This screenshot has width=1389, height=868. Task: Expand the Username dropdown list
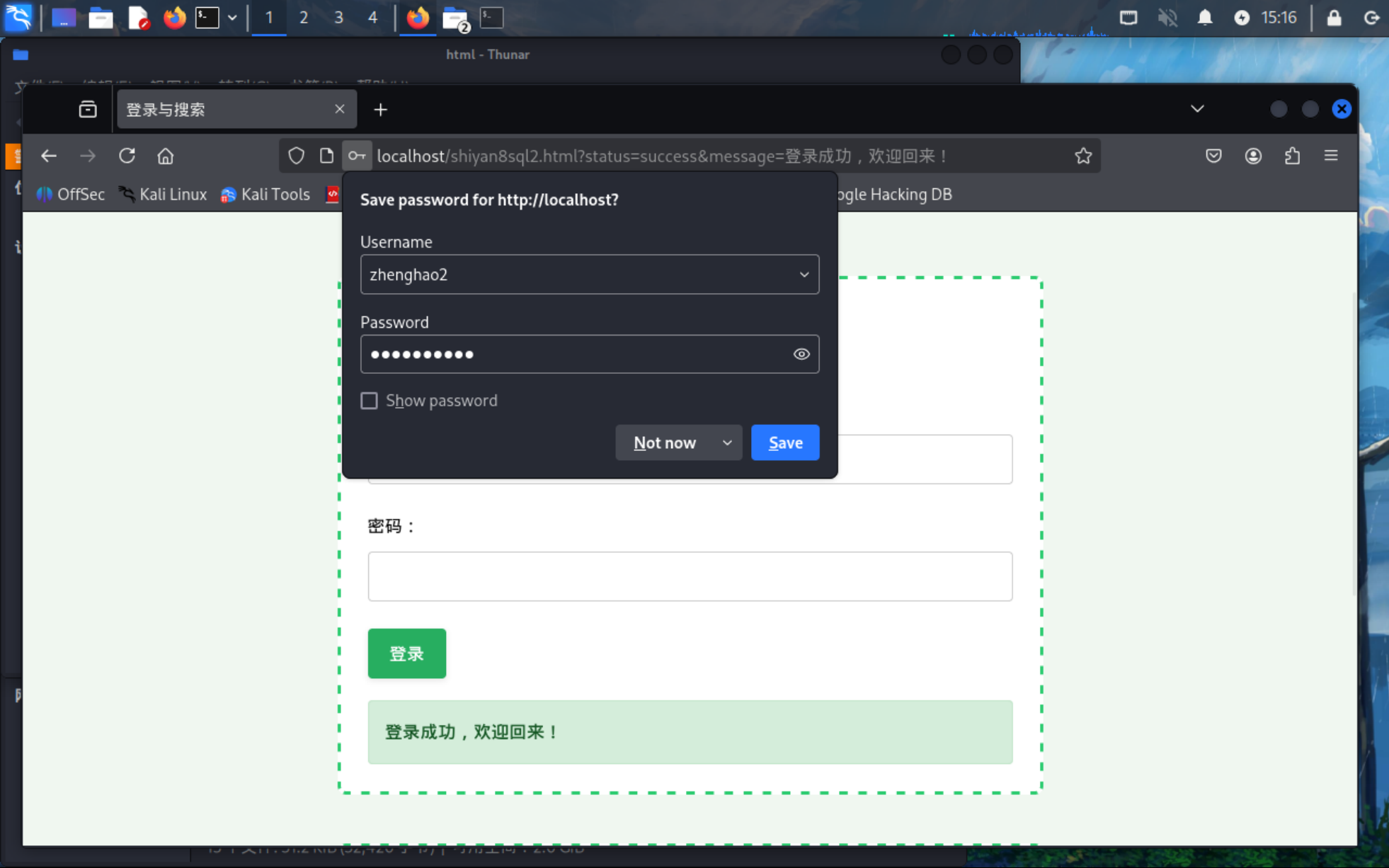(804, 275)
